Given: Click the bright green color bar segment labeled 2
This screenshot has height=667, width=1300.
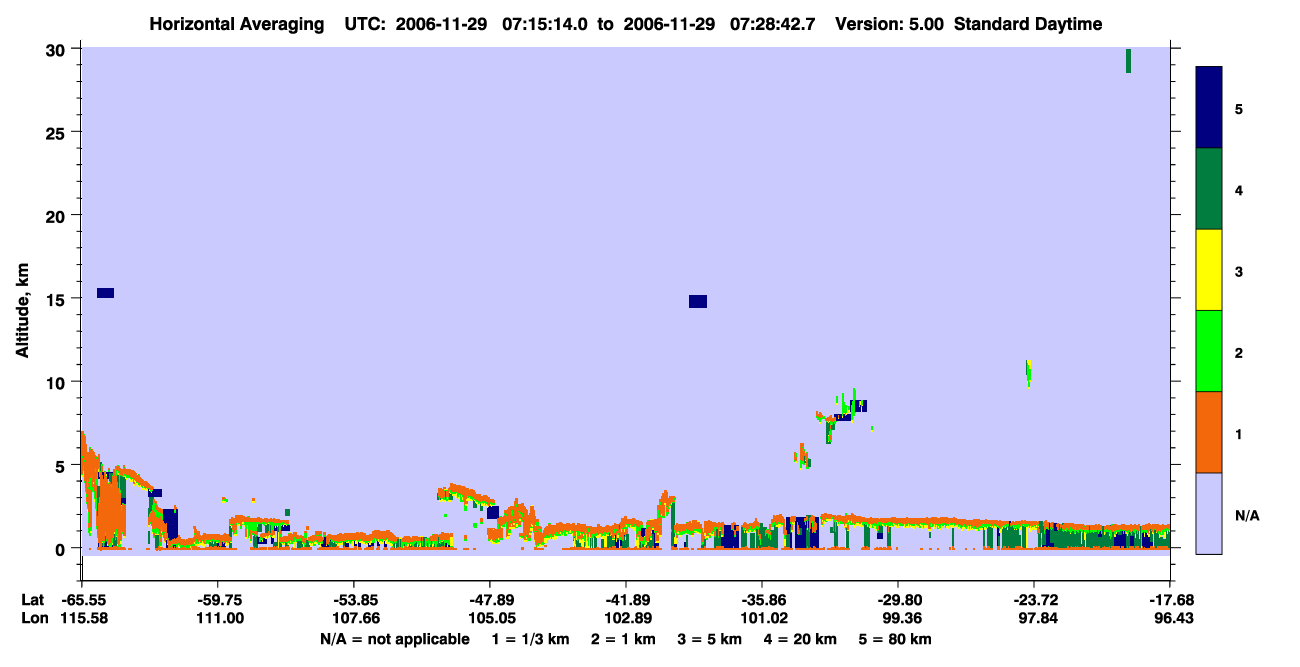Looking at the screenshot, I should pyautogui.click(x=1209, y=351).
